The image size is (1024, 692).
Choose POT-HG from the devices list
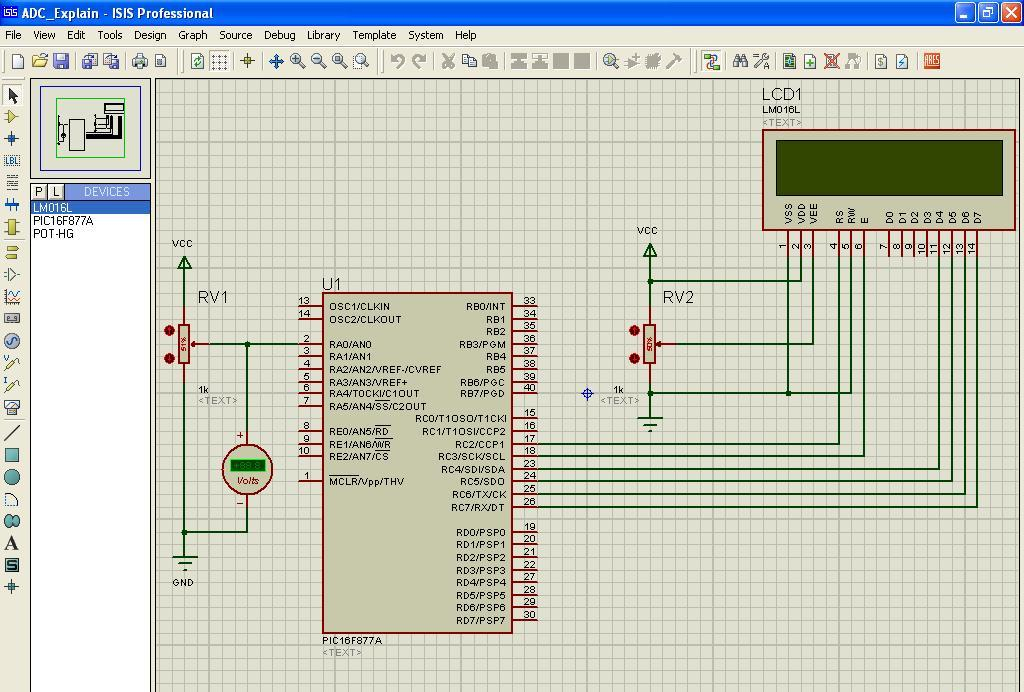click(x=53, y=234)
